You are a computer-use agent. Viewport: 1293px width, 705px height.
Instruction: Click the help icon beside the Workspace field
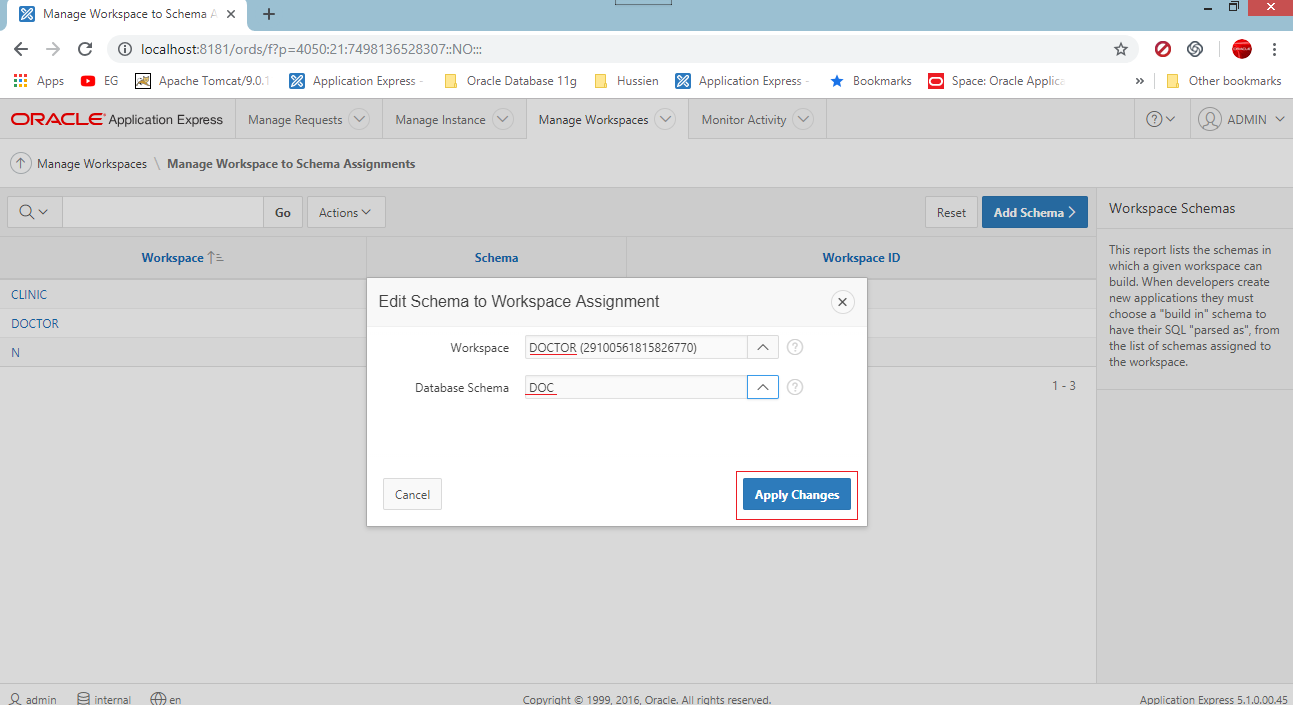point(794,347)
